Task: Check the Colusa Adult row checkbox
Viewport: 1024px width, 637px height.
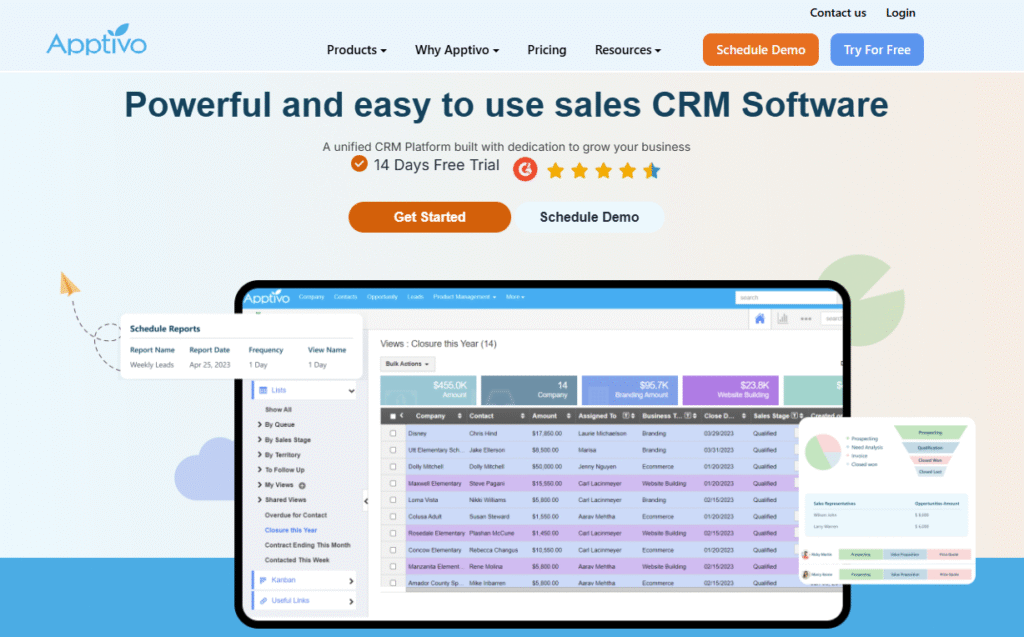Action: (392, 516)
